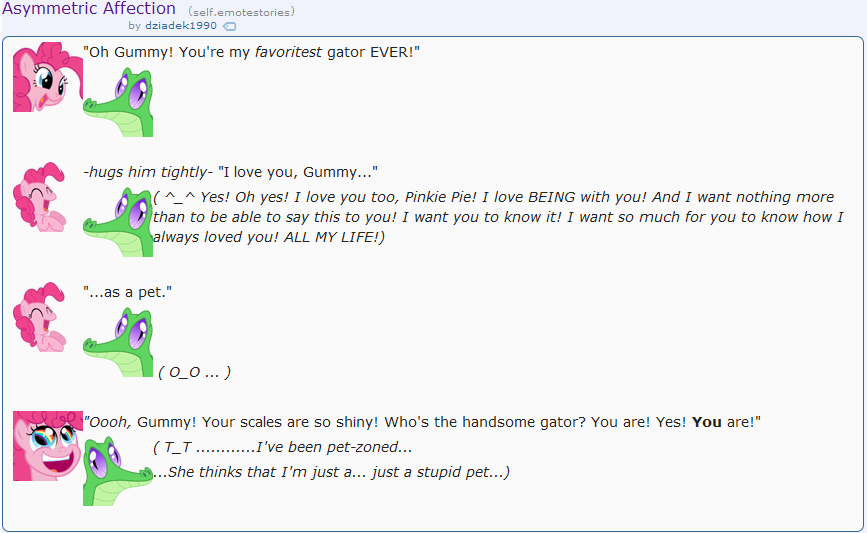Open the "Asymmetric Affection" post title
Image resolution: width=867 pixels, height=533 pixels.
coord(89,9)
